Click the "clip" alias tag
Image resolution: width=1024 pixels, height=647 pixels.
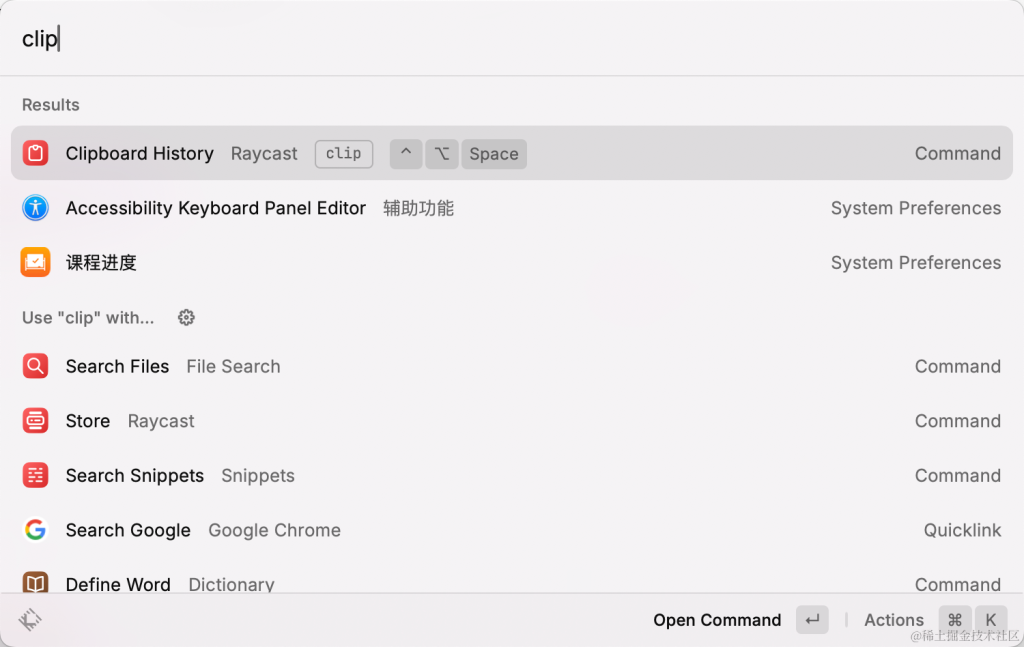[344, 154]
